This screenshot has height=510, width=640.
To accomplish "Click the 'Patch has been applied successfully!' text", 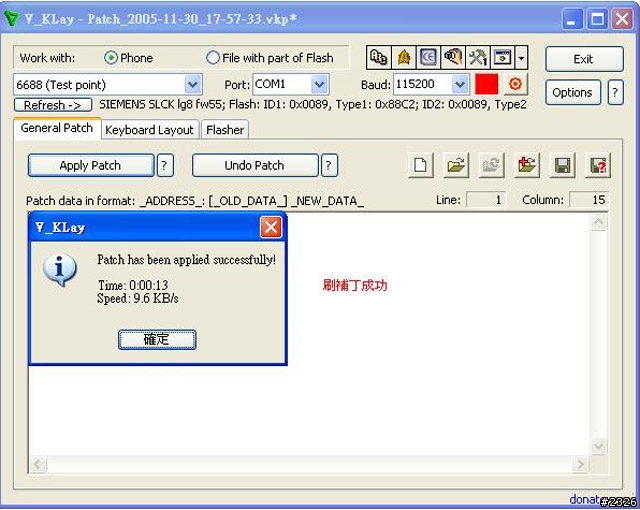I will [186, 259].
